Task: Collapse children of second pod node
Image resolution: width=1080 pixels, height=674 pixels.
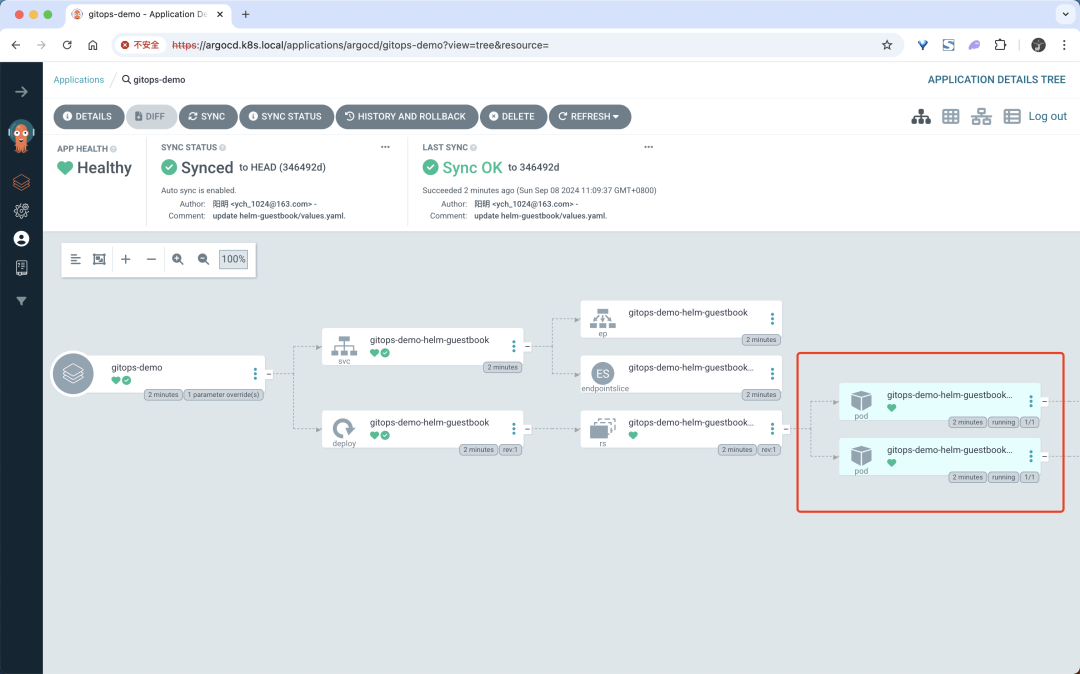Action: 1045,456
